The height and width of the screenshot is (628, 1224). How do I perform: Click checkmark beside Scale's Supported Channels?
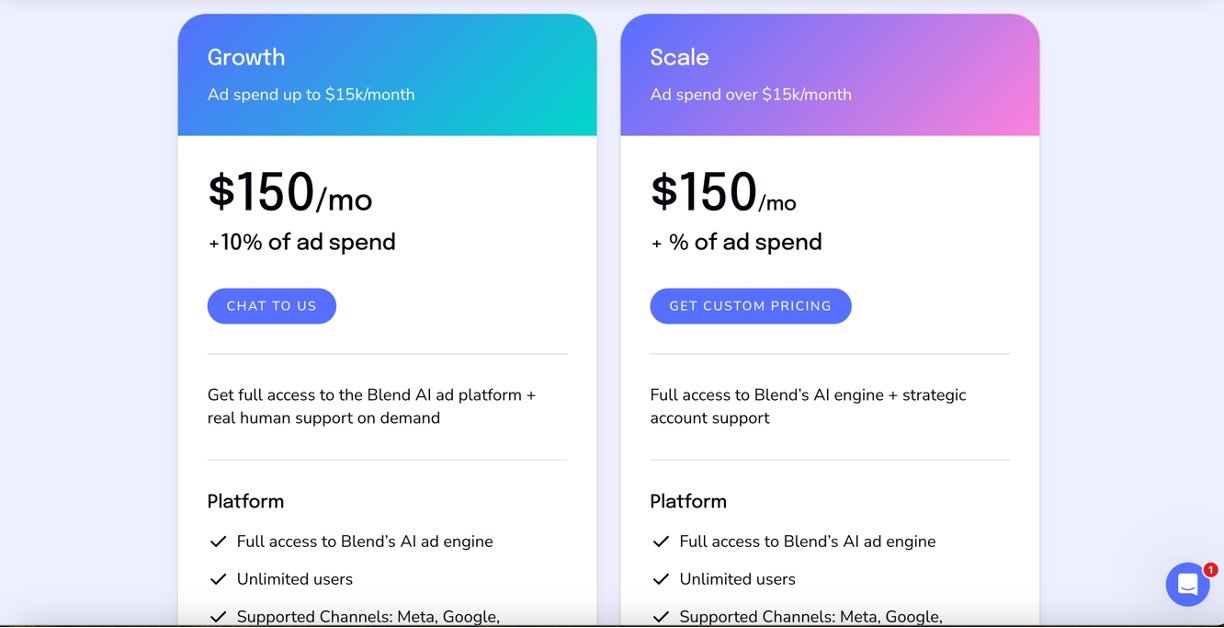coord(660,616)
